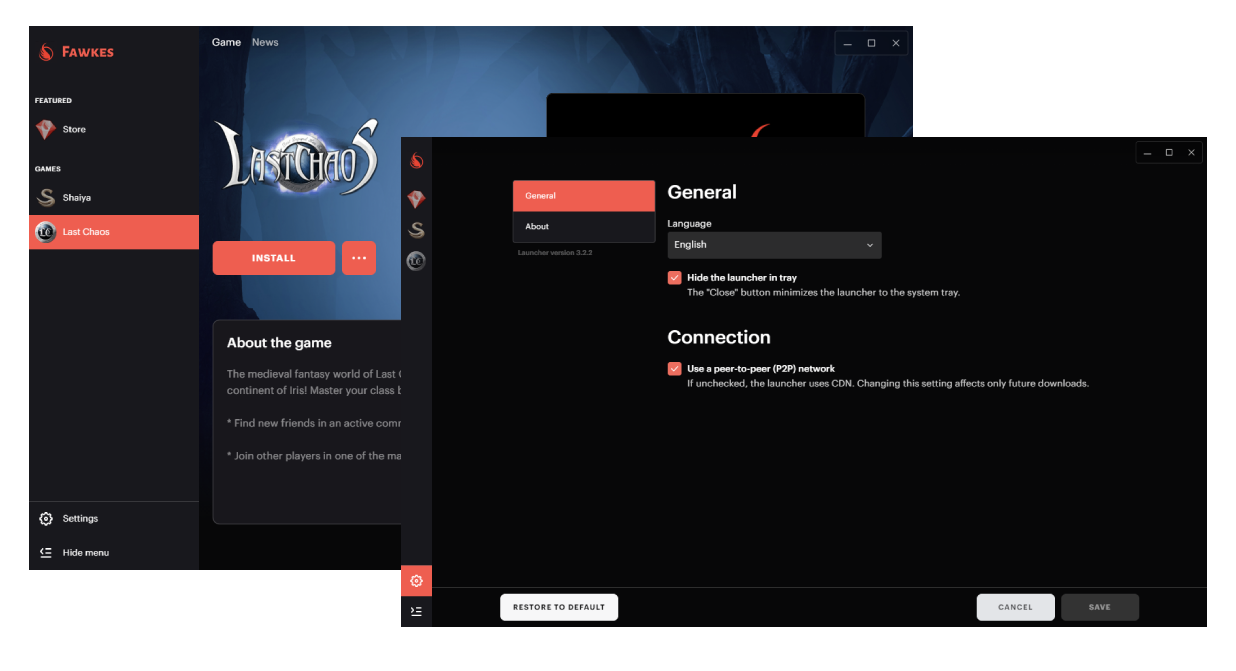Click the gear icon in collapsed sidebar
The image size is (1236, 671).
pyautogui.click(x=417, y=581)
